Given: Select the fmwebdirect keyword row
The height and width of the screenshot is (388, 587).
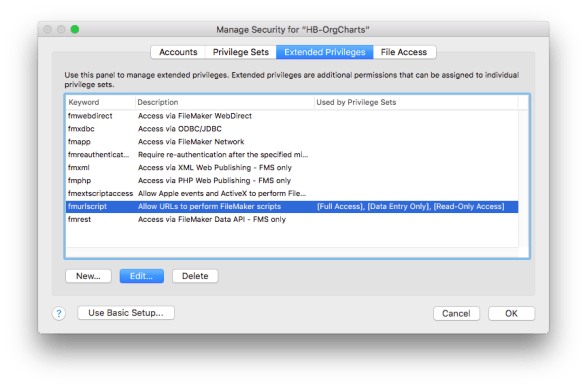Looking at the screenshot, I should 292,116.
